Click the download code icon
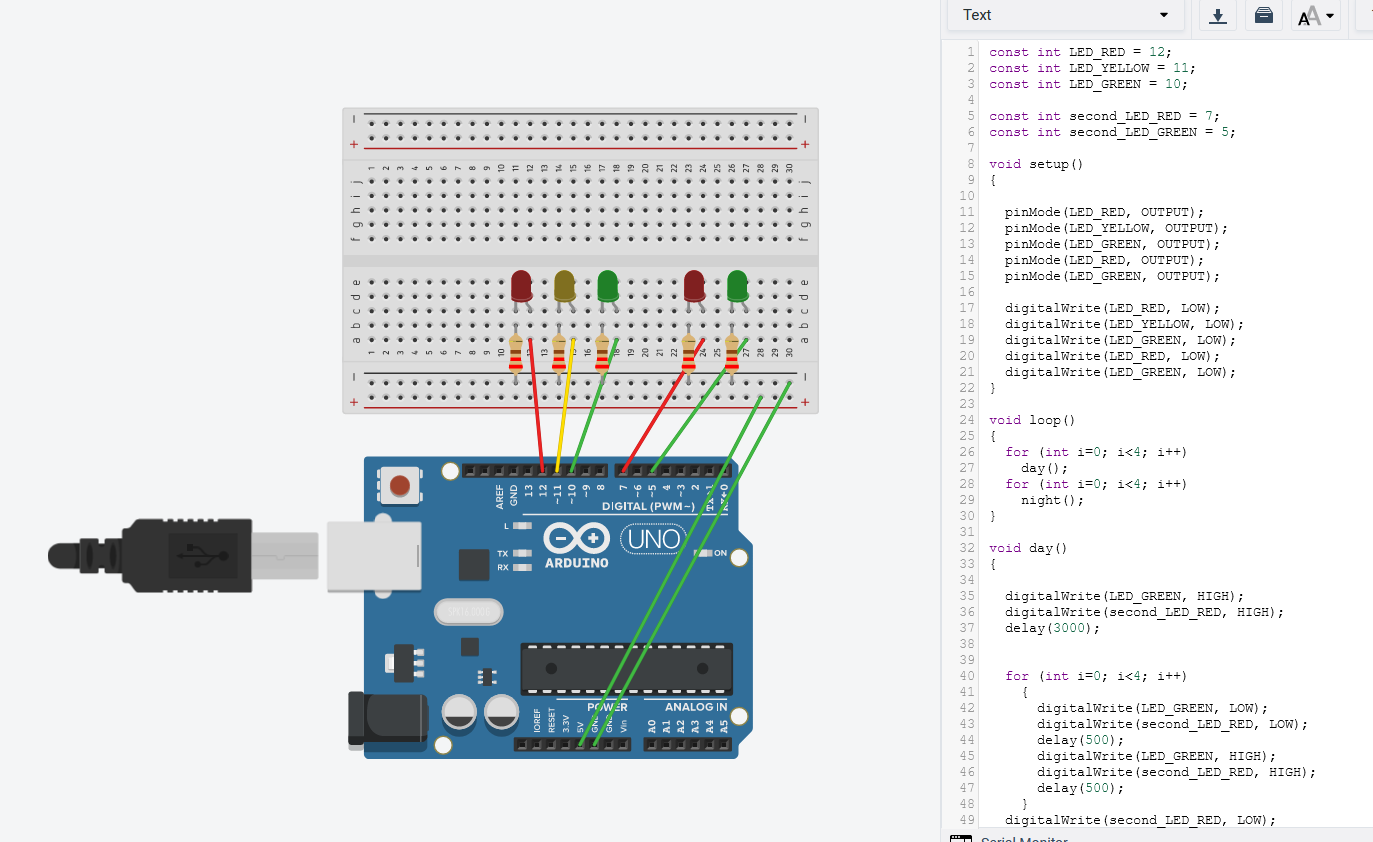Screen dimensions: 1373x842 tap(1218, 15)
